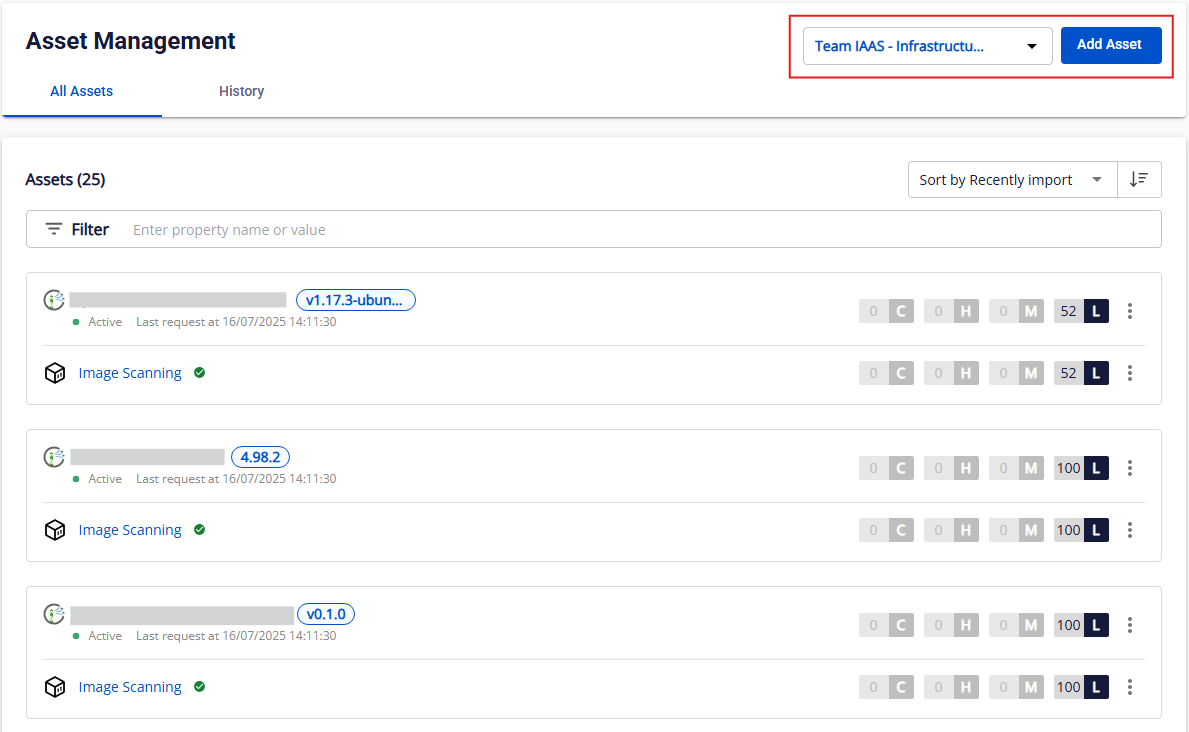Click the Filter funnel icon
Screen dimensions: 1189x732
tap(54, 229)
